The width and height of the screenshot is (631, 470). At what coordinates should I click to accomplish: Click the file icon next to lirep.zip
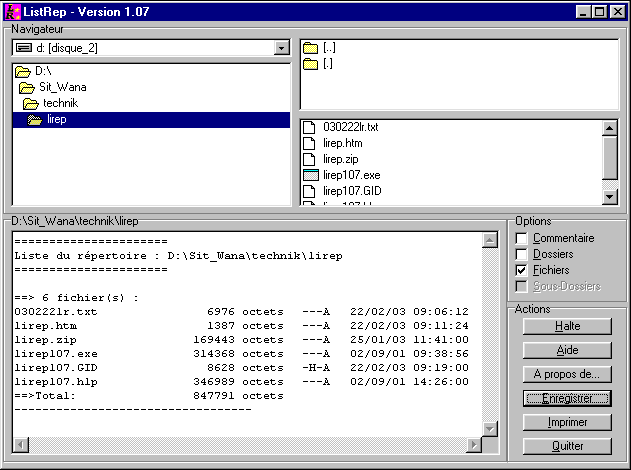pos(309,159)
